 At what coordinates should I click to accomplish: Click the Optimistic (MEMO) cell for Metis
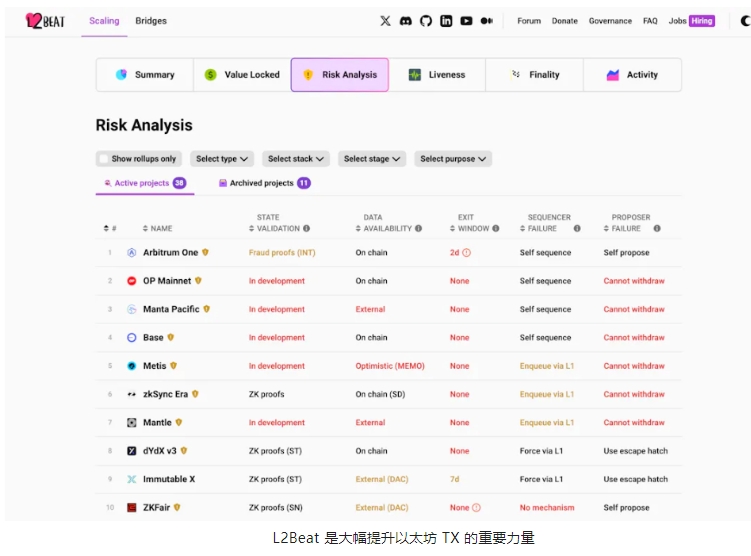click(390, 366)
